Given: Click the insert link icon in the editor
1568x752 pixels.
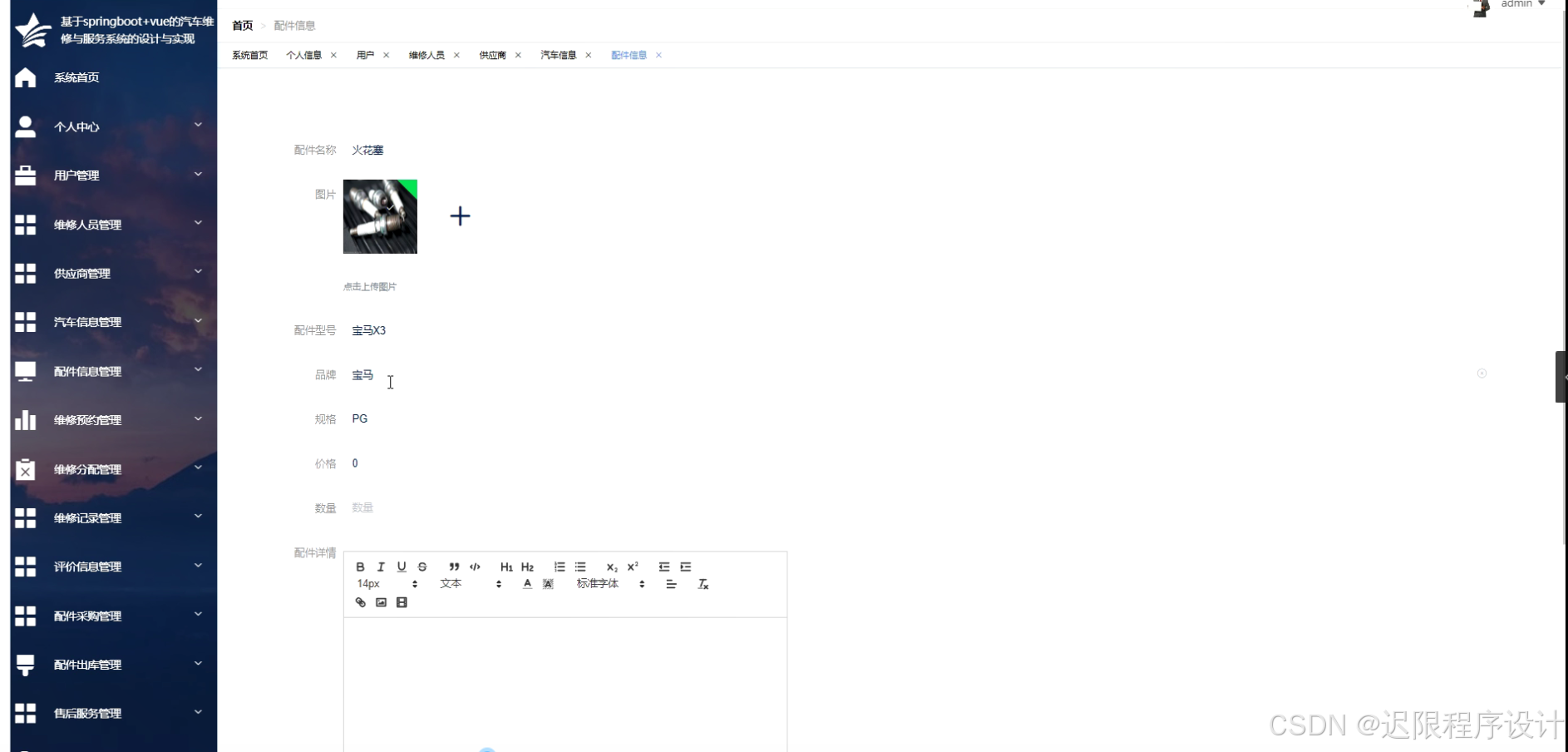Looking at the screenshot, I should [360, 602].
